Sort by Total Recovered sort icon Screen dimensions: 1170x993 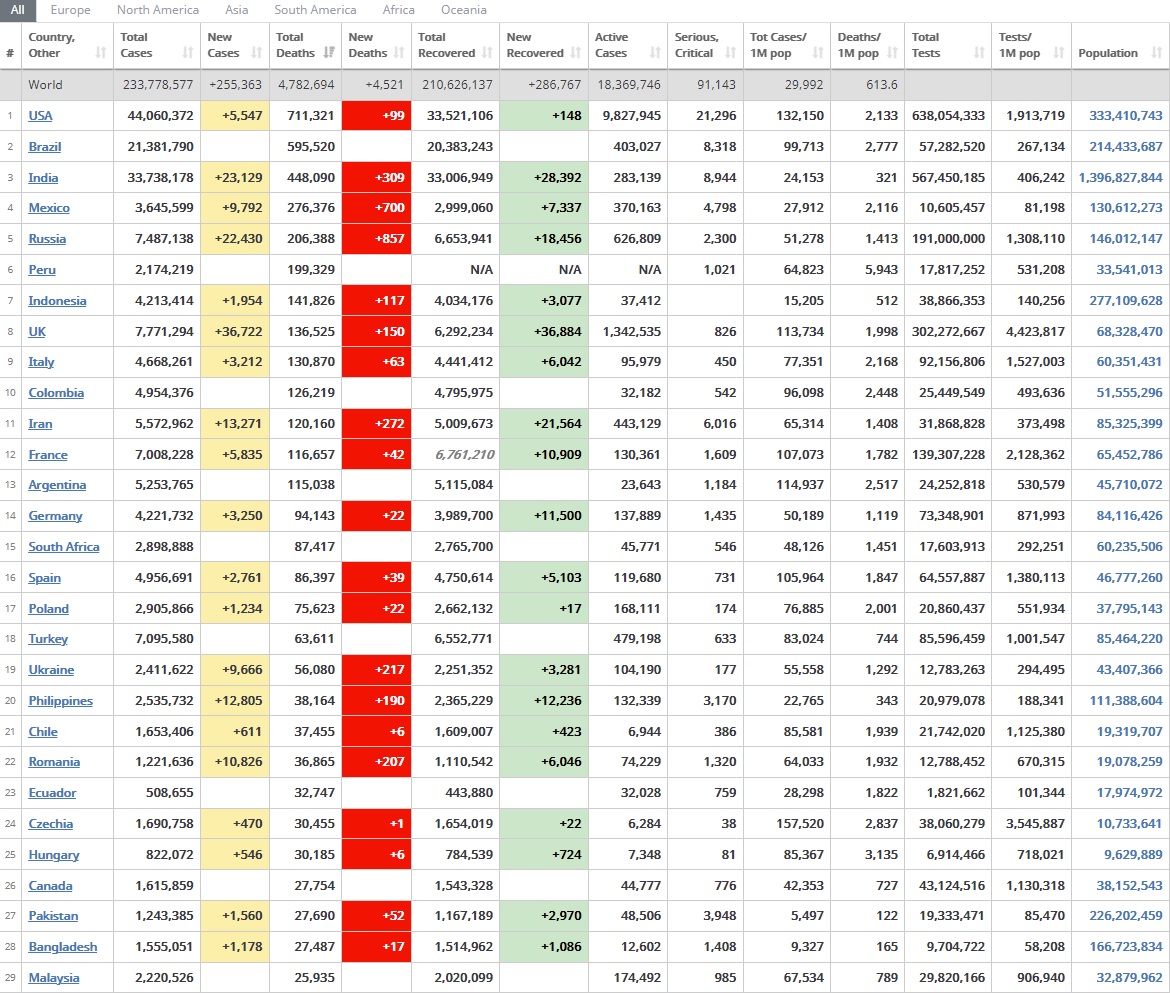pyautogui.click(x=487, y=53)
